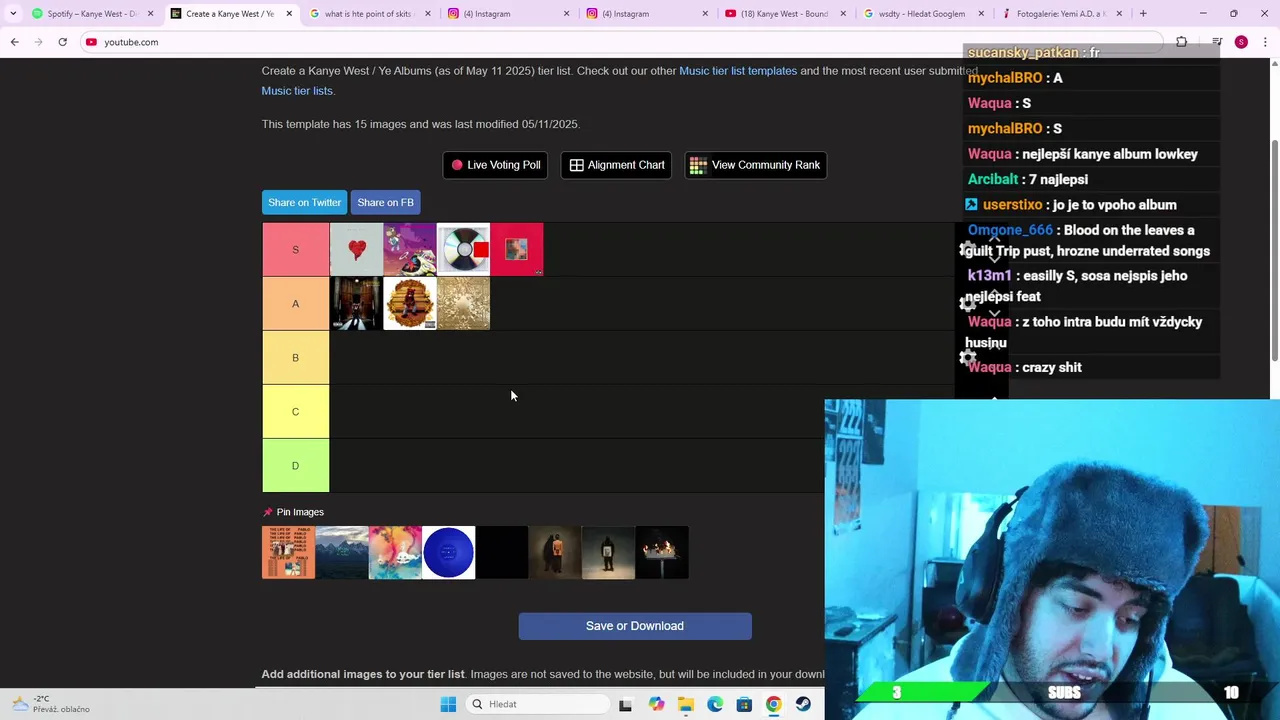This screenshot has height=720, width=1280.
Task: Select the 808s heart album in S tier
Action: (x=356, y=249)
